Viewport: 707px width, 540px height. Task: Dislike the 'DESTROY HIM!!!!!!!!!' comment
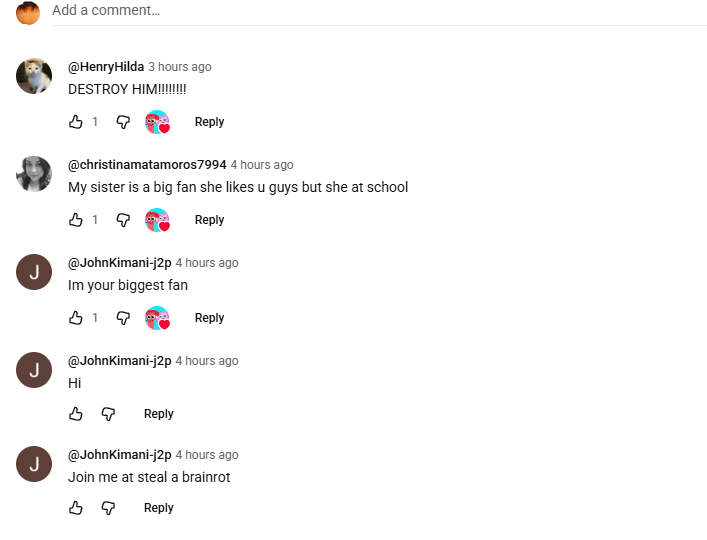123,122
